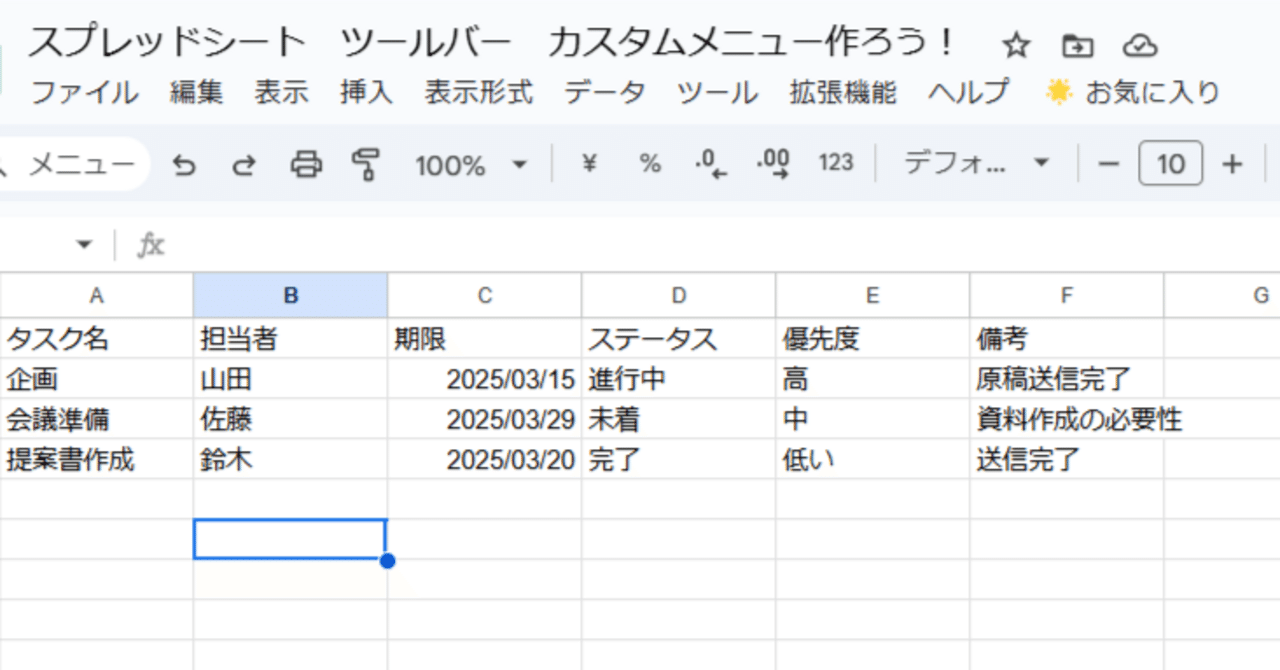This screenshot has width=1280, height=670.
Task: Increase decimal places with the .00 icon
Action: (x=771, y=164)
